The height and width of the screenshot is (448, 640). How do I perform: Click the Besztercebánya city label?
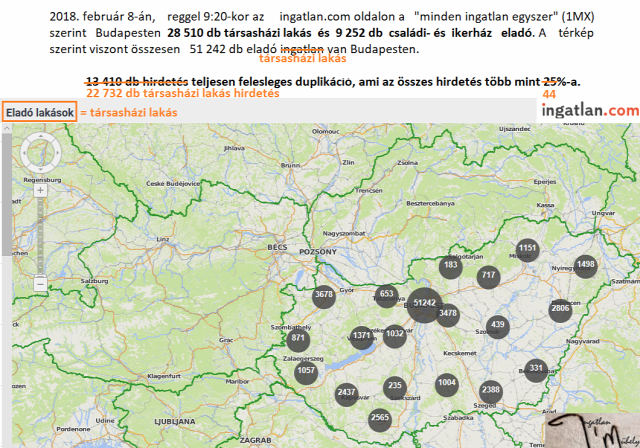[430, 203]
